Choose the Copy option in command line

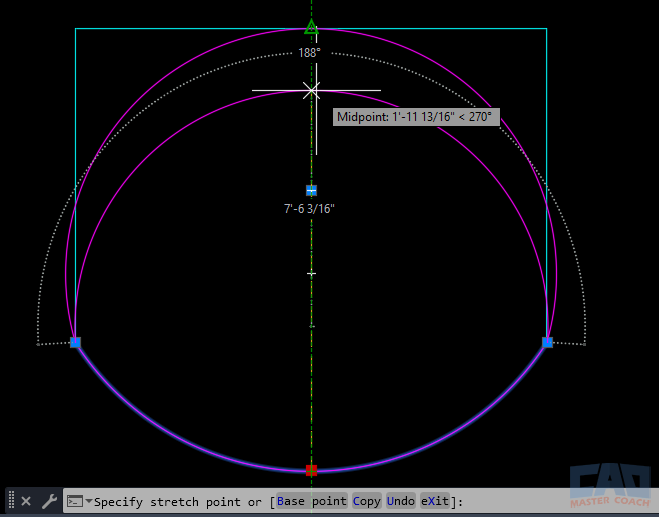tap(366, 501)
